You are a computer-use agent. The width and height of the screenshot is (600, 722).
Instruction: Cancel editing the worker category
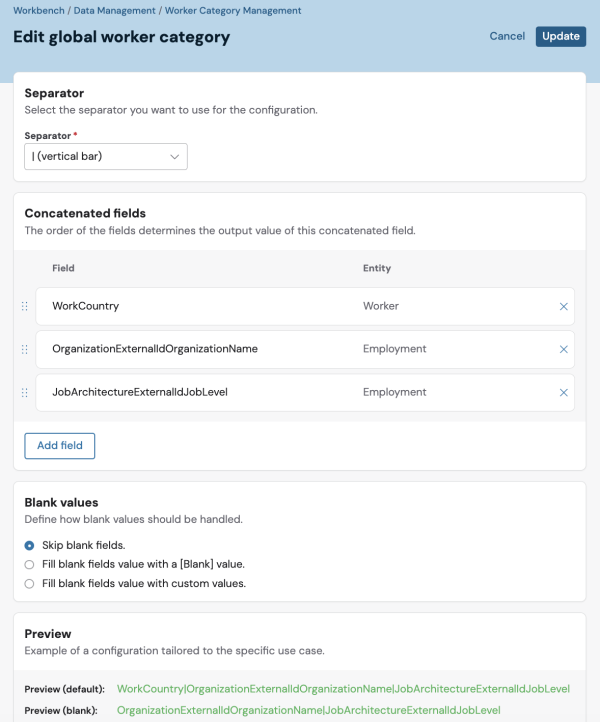tap(507, 36)
